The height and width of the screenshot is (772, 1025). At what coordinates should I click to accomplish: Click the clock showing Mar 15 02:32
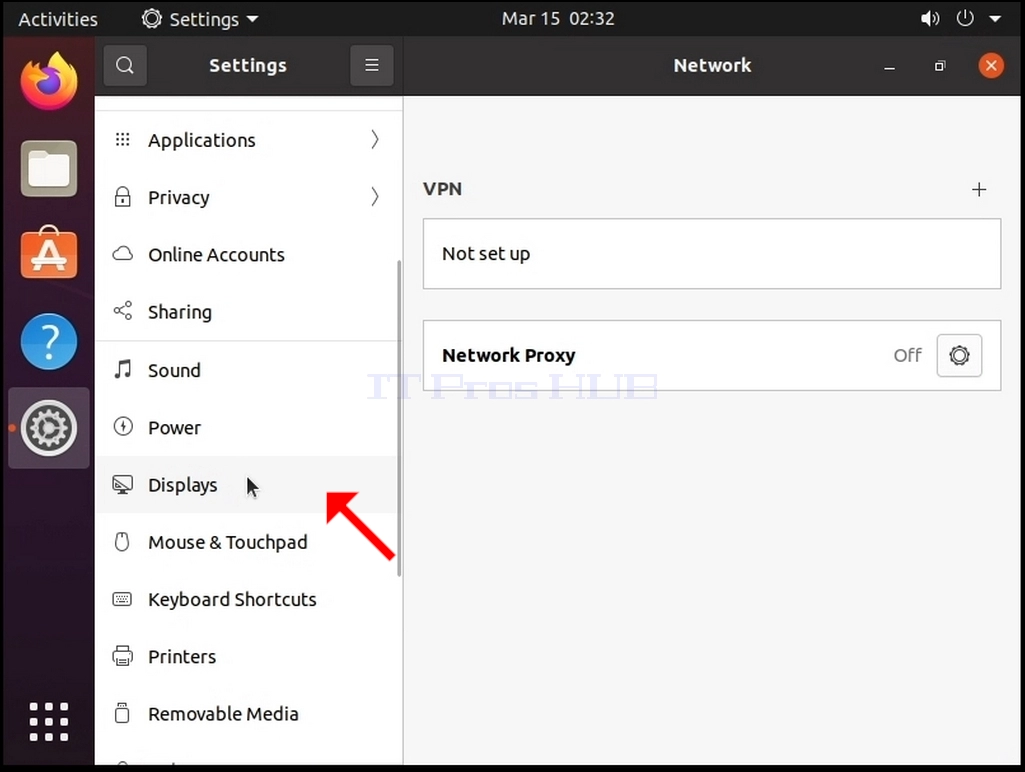558,19
